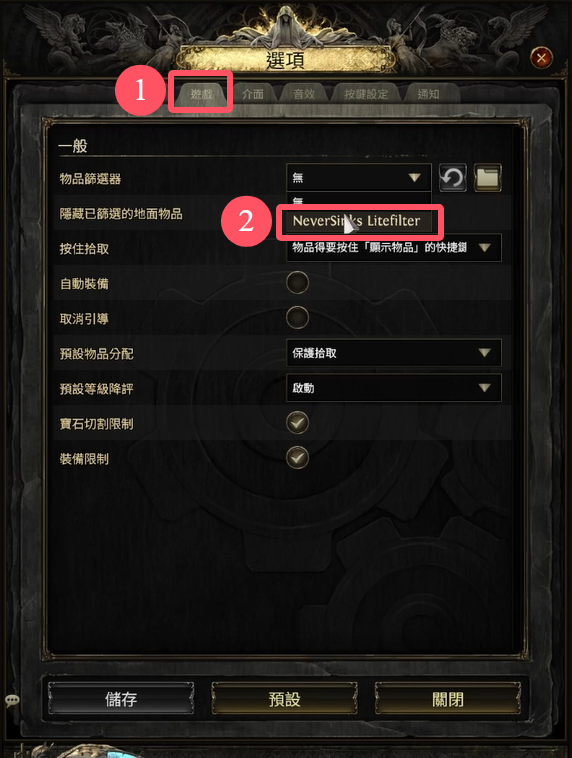Click the refresh item filter icon
Screen dimensions: 572x758
pos(453,177)
